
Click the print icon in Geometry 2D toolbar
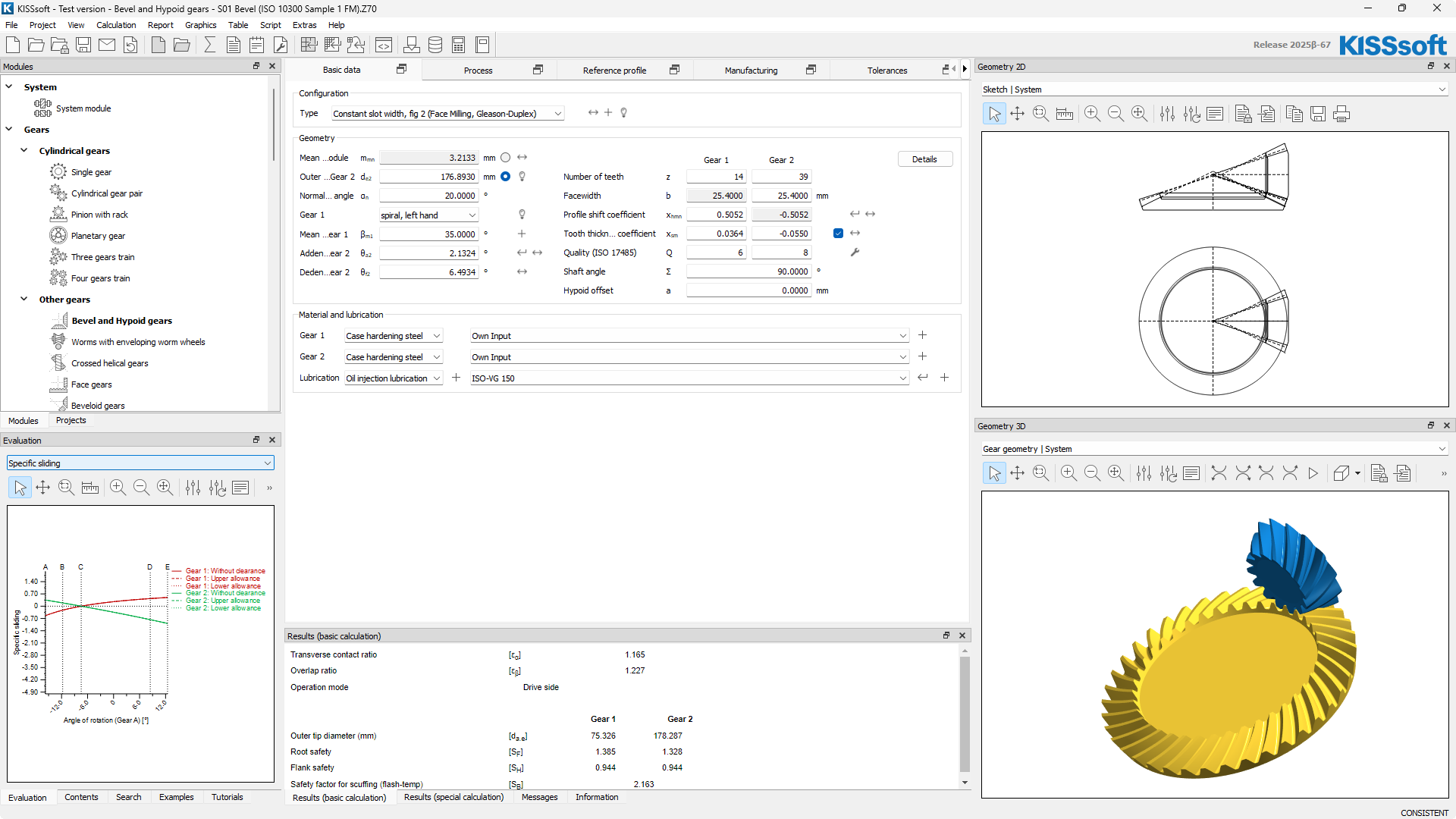click(1341, 115)
